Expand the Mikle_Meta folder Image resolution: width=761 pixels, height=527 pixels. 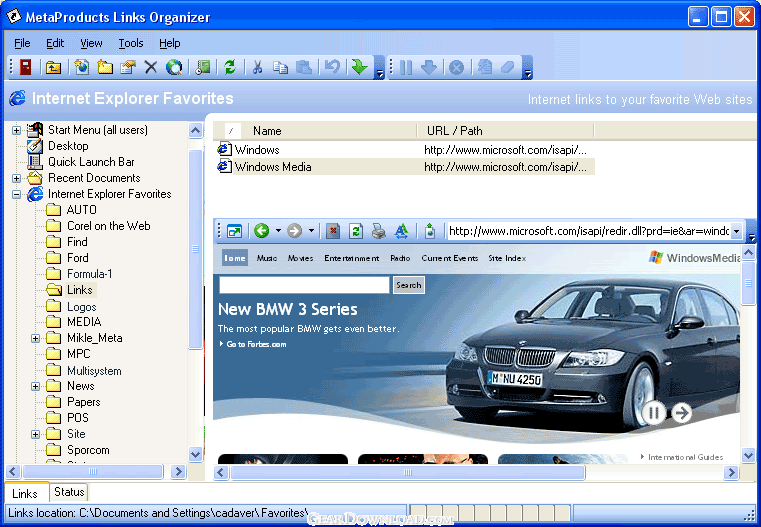35,338
